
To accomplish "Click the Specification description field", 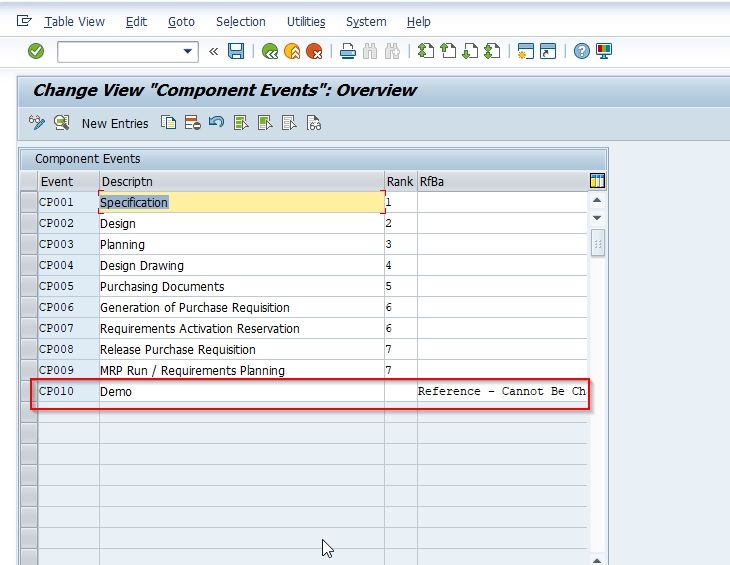I will 242,202.
